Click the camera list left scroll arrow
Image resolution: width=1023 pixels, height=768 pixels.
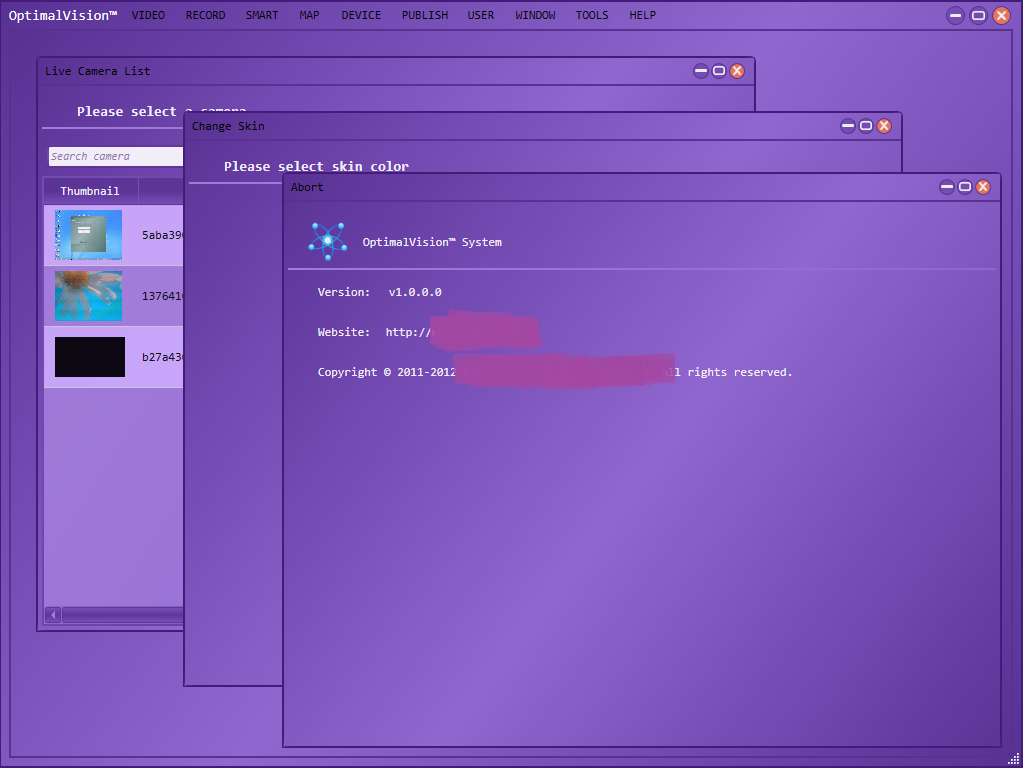coord(53,615)
